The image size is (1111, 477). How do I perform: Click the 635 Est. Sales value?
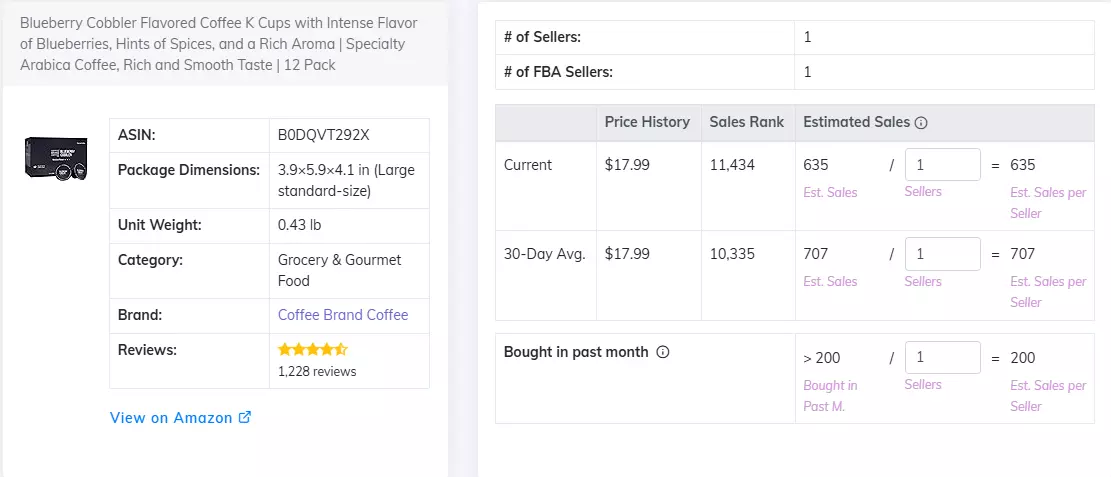(816, 165)
